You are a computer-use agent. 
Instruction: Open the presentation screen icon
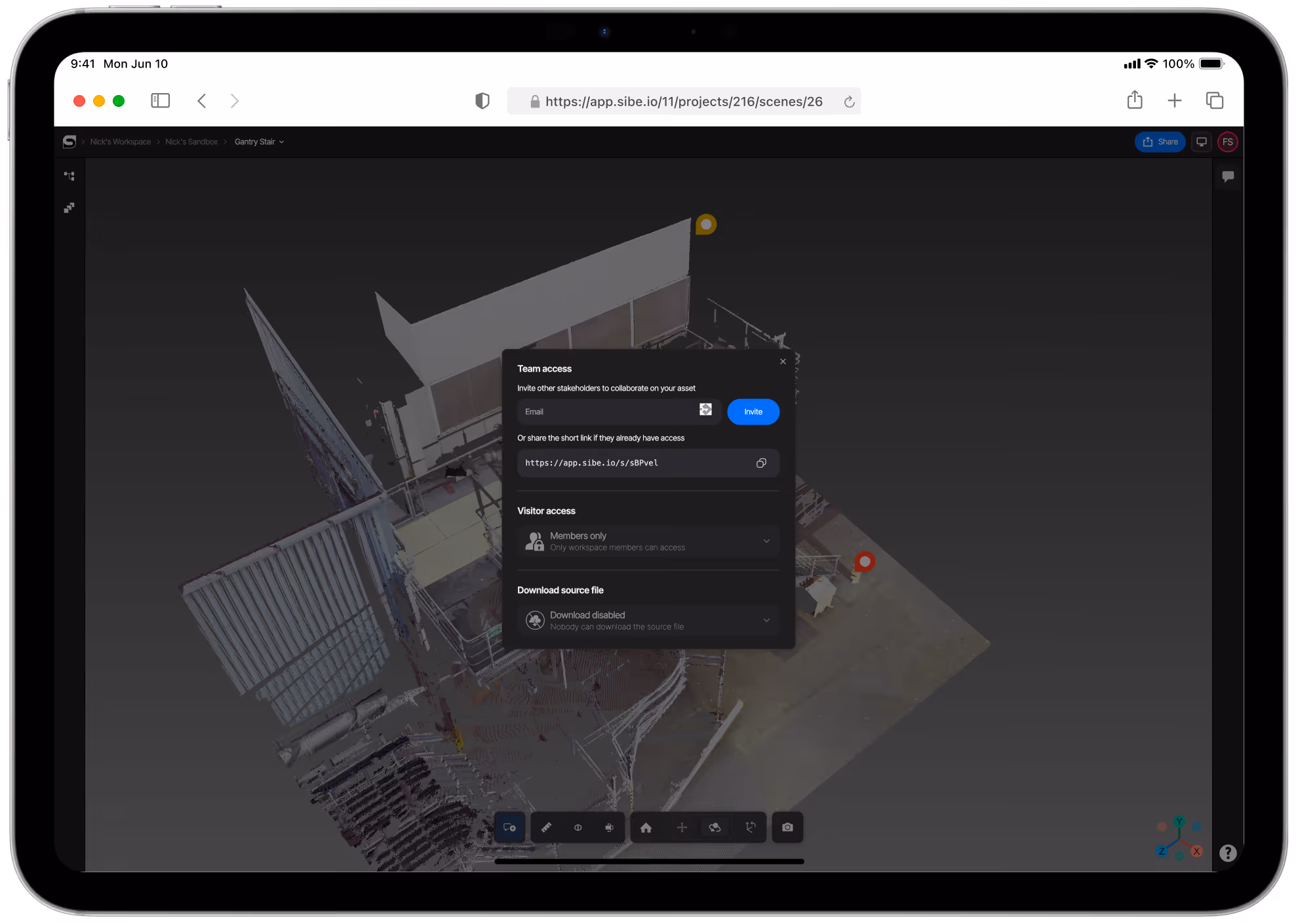point(1202,142)
